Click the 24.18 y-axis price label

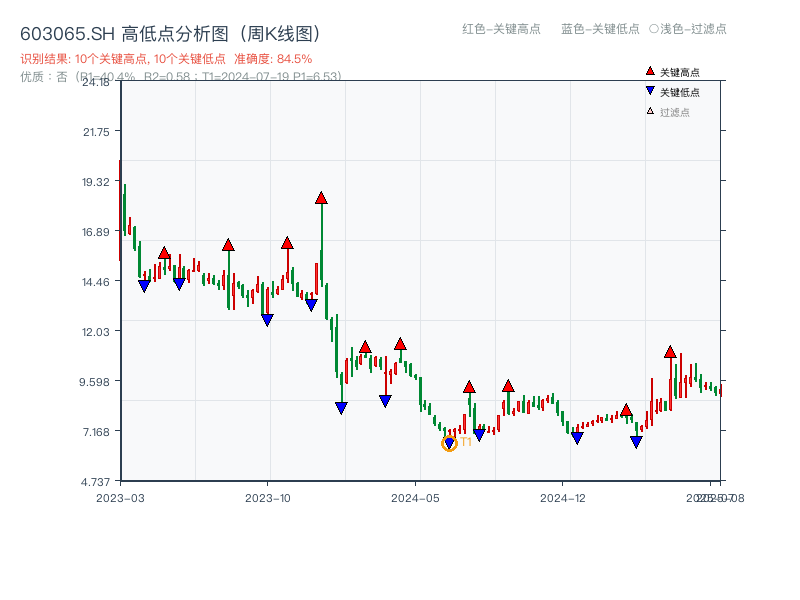point(96,82)
